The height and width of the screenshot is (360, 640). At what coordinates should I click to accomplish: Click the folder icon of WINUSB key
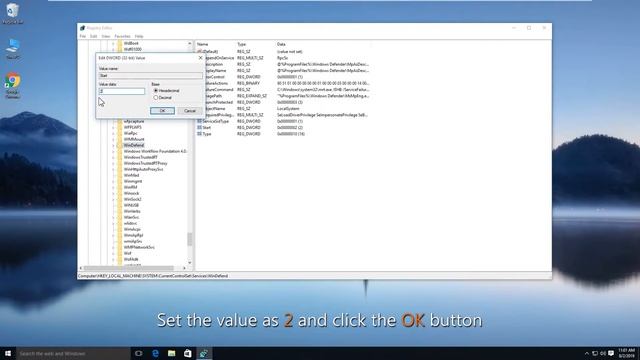tap(120, 205)
